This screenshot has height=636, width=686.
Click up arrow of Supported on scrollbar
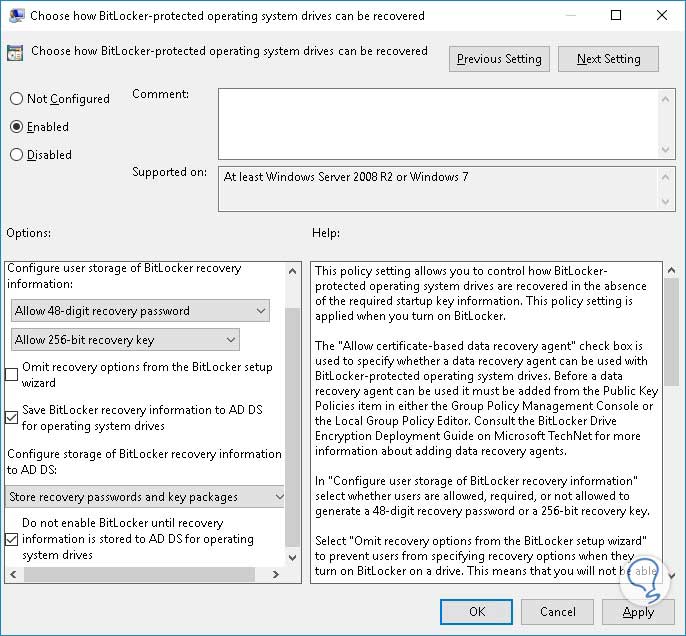pos(665,177)
